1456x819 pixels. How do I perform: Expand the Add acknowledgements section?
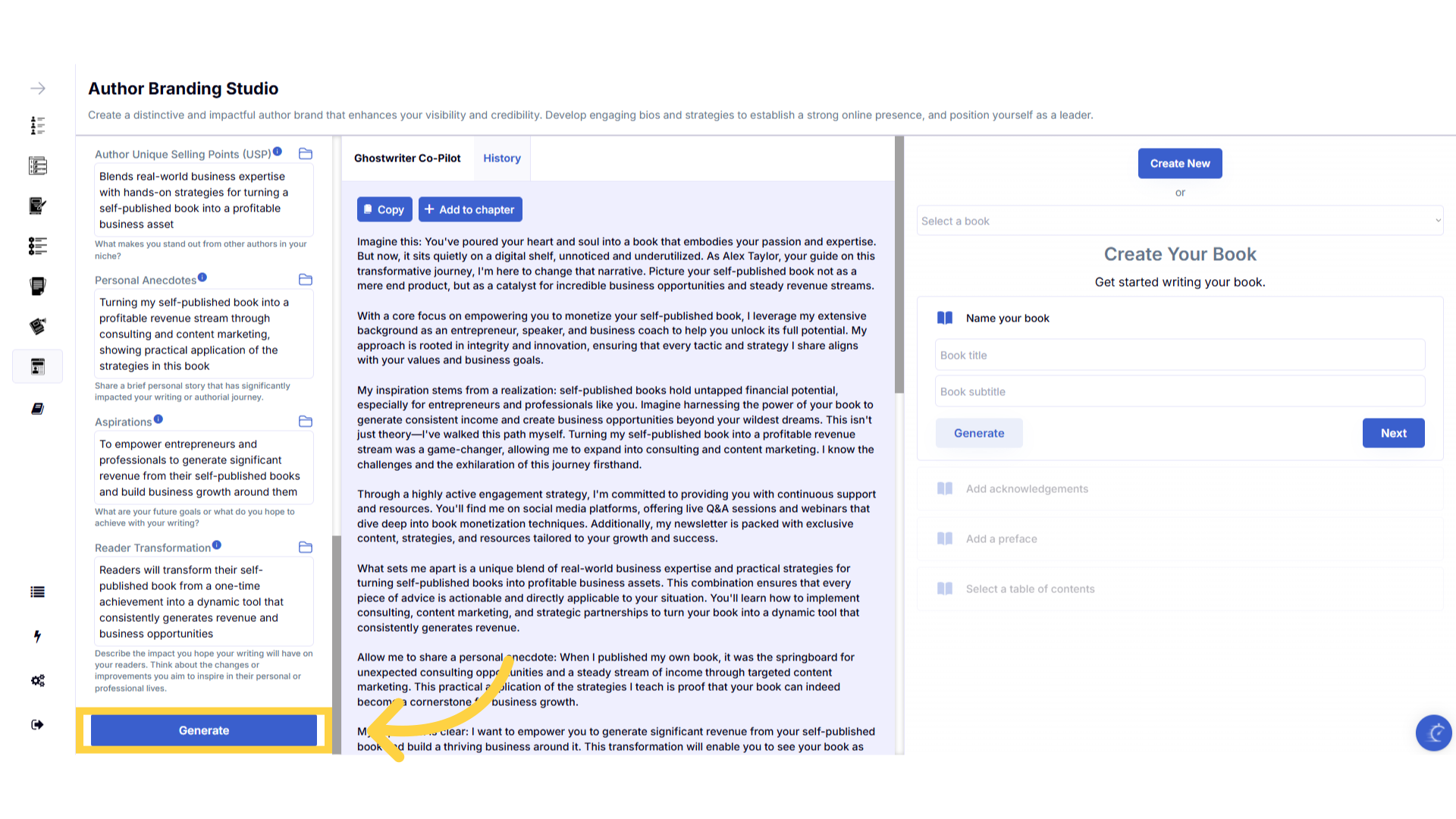click(x=1027, y=489)
